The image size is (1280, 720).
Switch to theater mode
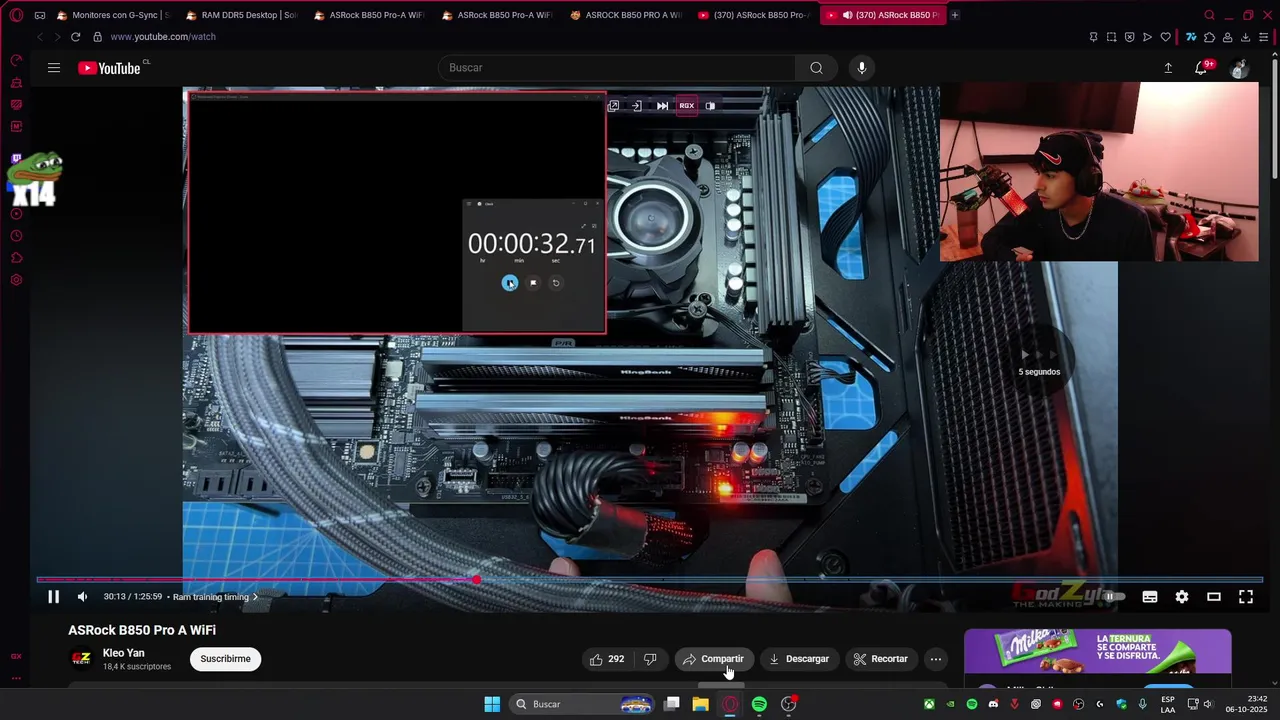(x=1214, y=597)
